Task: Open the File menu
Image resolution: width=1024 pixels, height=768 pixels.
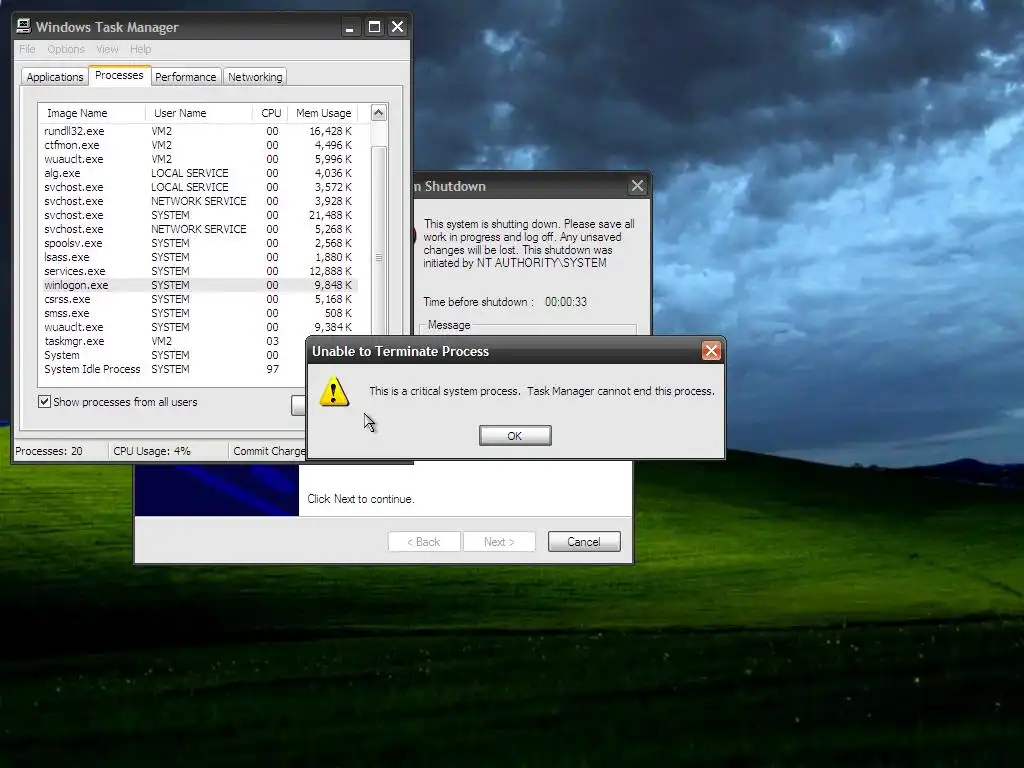Action: pyautogui.click(x=27, y=49)
